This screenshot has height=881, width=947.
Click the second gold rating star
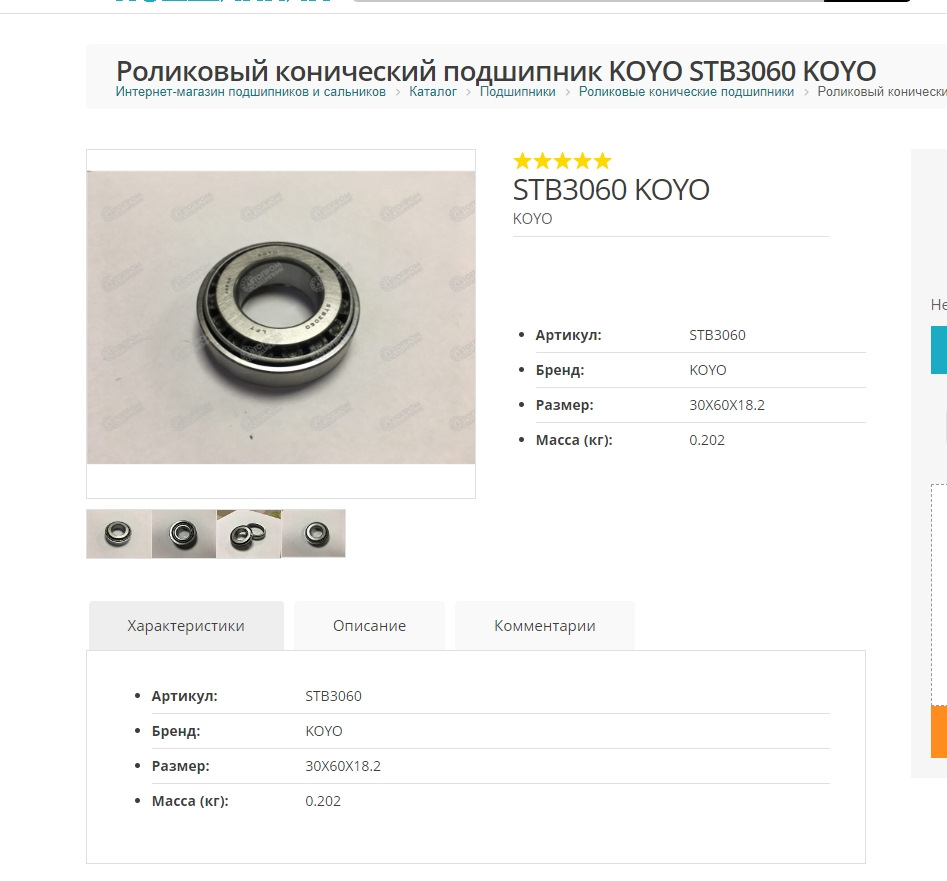542,161
